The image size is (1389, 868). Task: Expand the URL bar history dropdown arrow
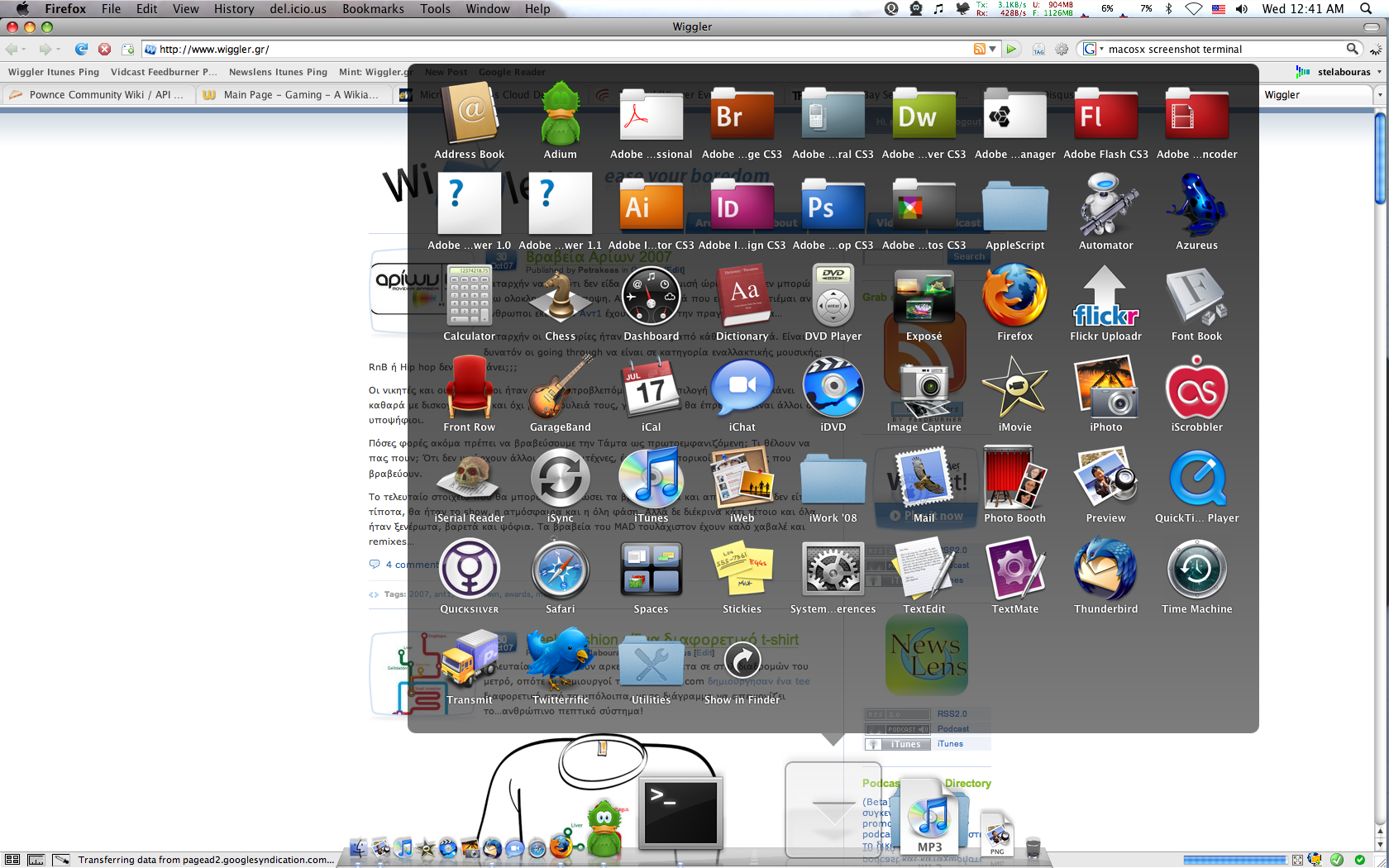(x=993, y=50)
